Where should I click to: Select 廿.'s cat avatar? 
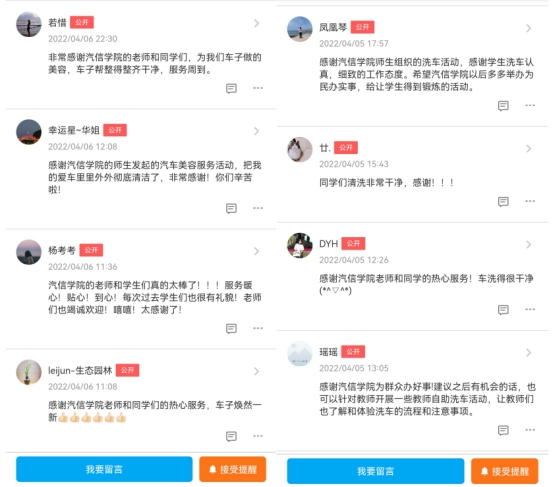tap(300, 150)
